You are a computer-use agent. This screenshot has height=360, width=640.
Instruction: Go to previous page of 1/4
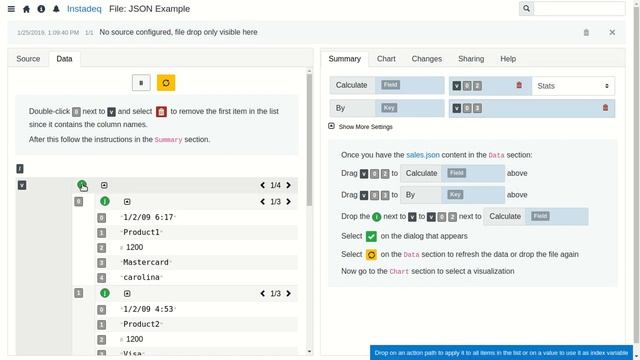262,185
